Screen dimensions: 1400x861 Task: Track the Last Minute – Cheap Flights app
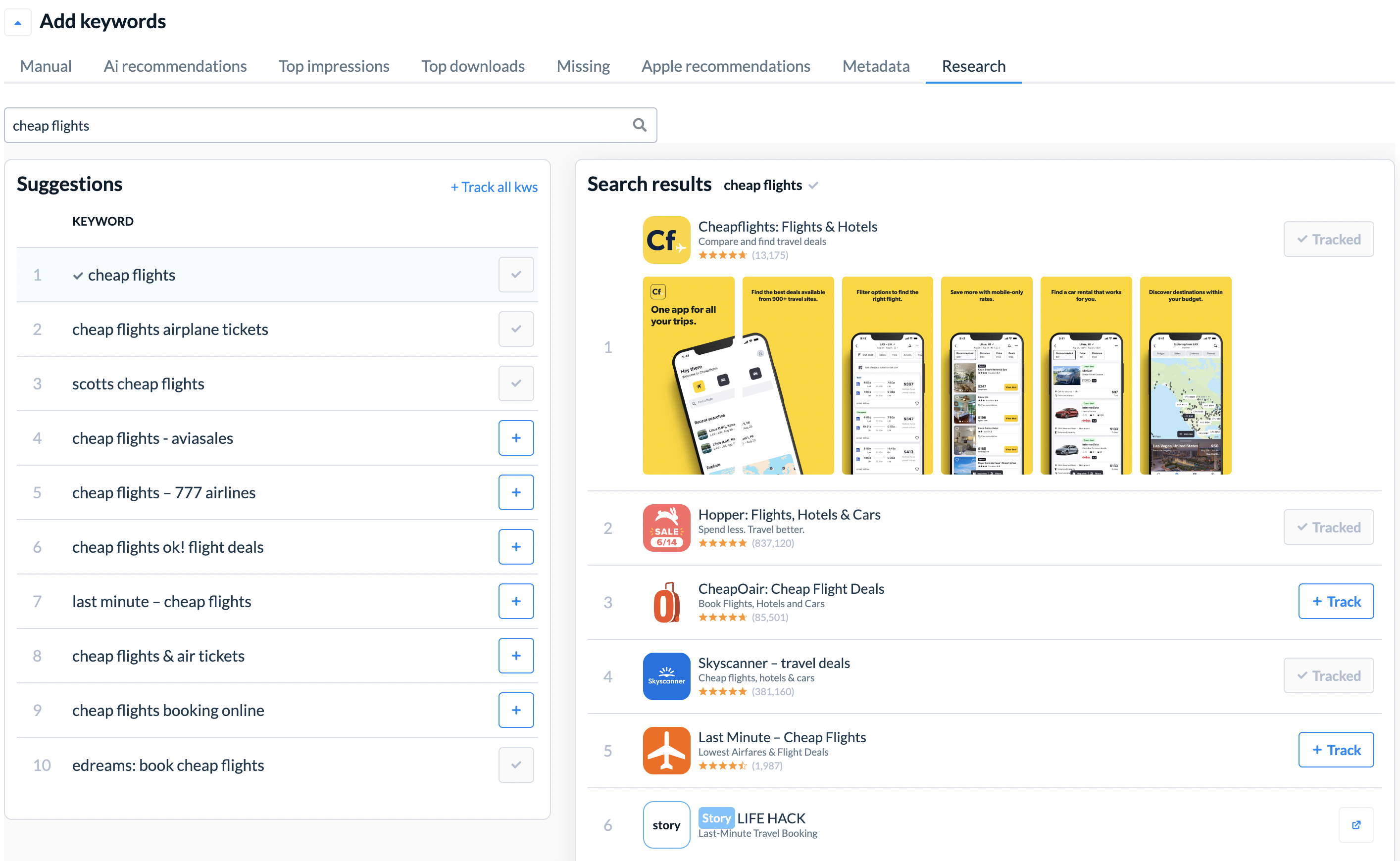point(1336,750)
